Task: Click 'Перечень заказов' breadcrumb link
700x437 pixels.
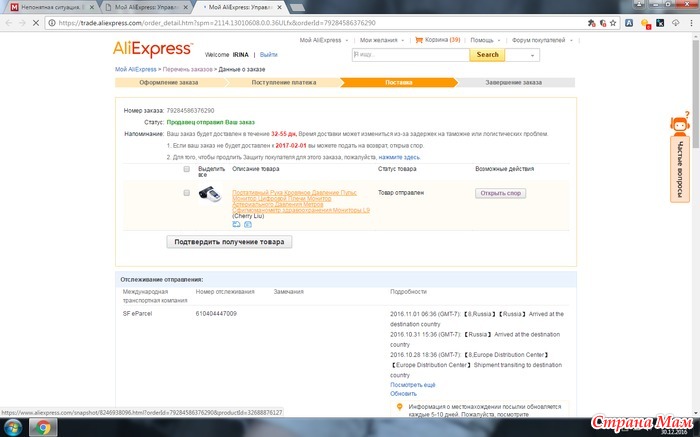Action: [188, 69]
